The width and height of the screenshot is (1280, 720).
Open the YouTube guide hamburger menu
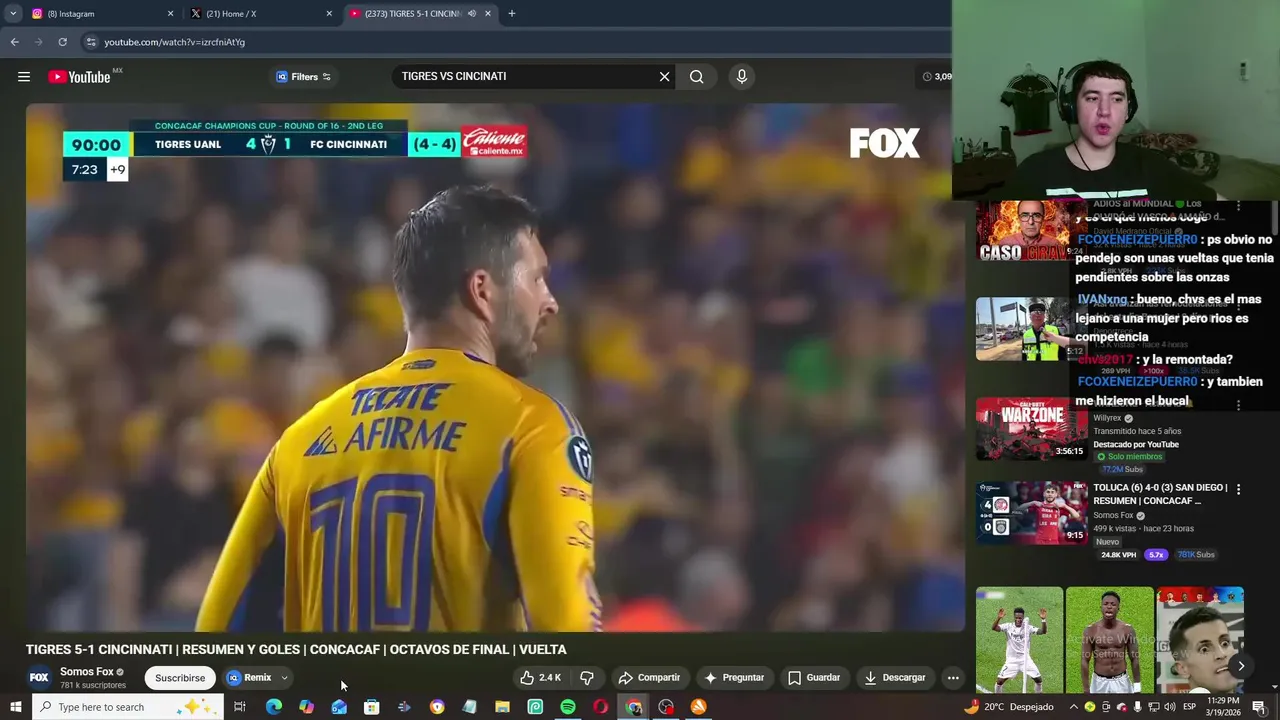pyautogui.click(x=24, y=76)
